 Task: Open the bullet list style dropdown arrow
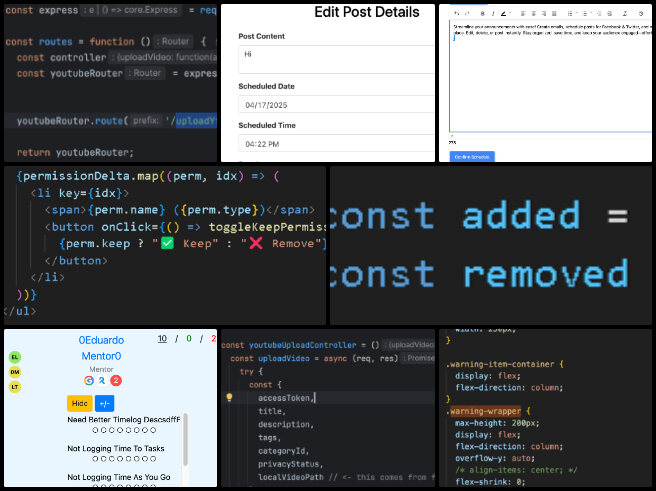coord(577,13)
